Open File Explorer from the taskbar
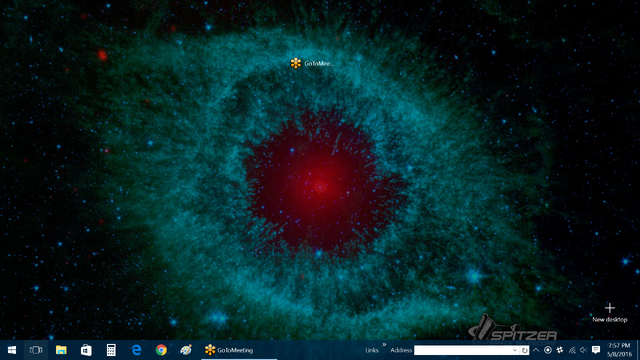The width and height of the screenshot is (640, 360). click(x=61, y=350)
